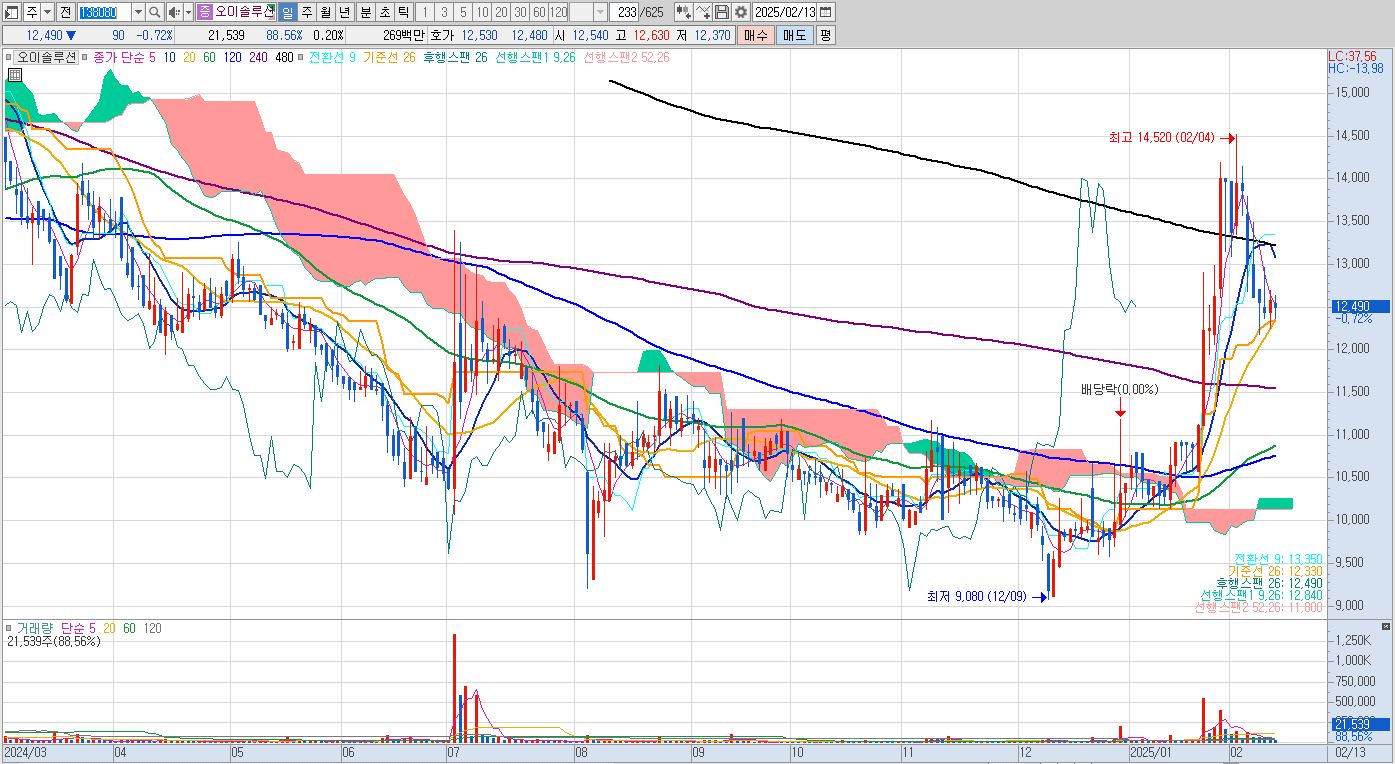Click the 배당락(0.00%) marker label

pyautogui.click(x=1119, y=389)
